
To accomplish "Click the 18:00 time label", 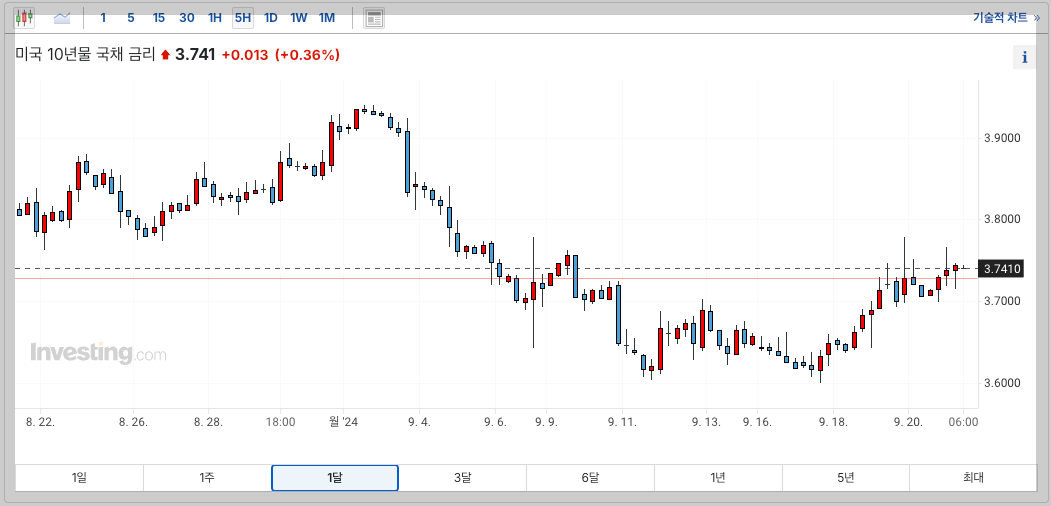I will tap(281, 423).
